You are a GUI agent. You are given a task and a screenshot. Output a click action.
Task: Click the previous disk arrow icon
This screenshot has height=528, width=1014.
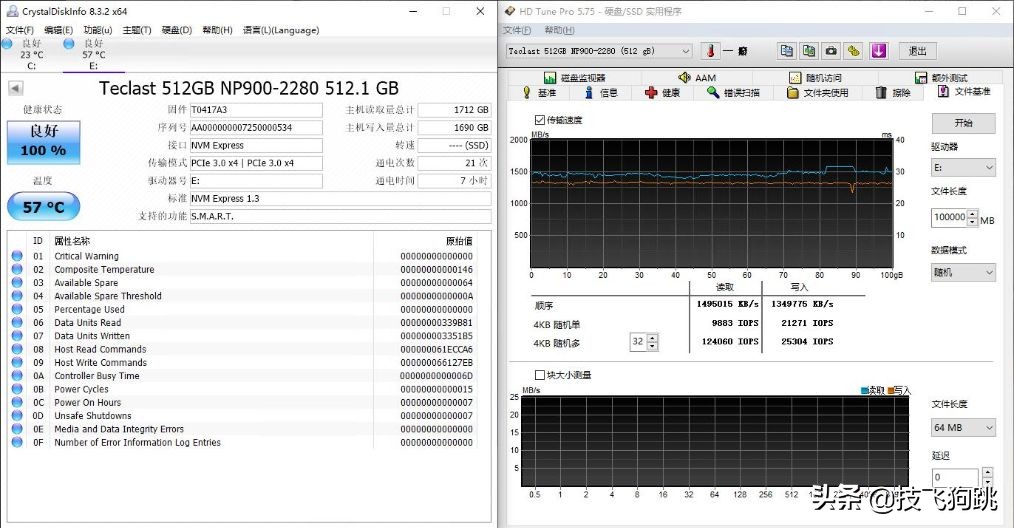[x=14, y=88]
